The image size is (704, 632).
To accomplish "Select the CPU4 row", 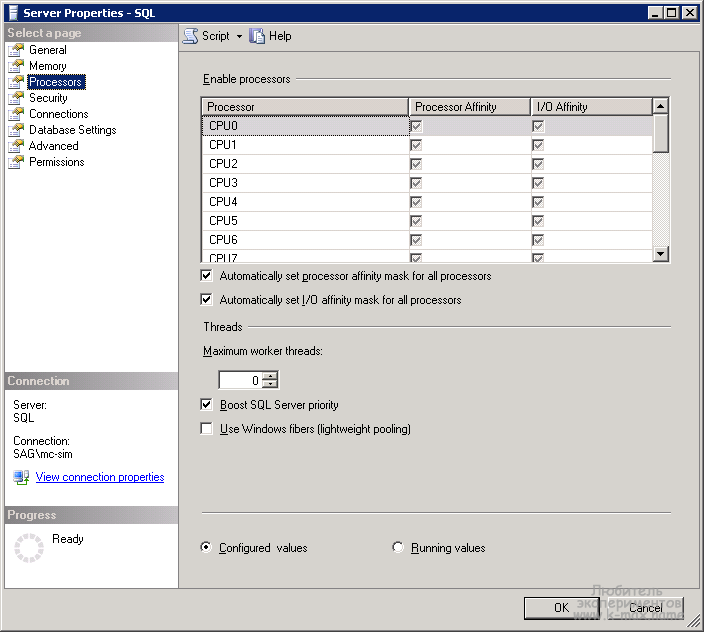I will pyautogui.click(x=427, y=202).
